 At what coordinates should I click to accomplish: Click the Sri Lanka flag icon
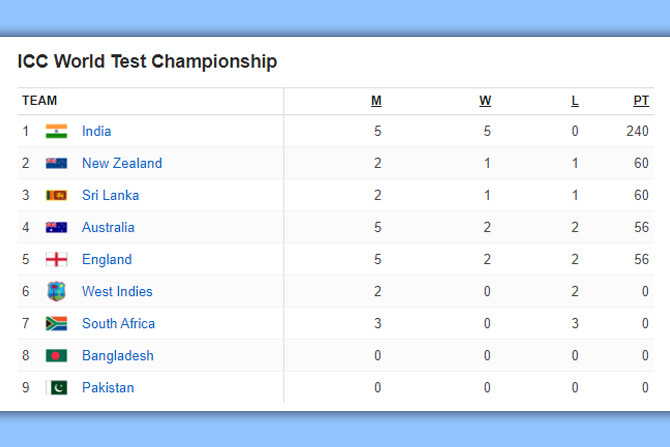tap(56, 195)
